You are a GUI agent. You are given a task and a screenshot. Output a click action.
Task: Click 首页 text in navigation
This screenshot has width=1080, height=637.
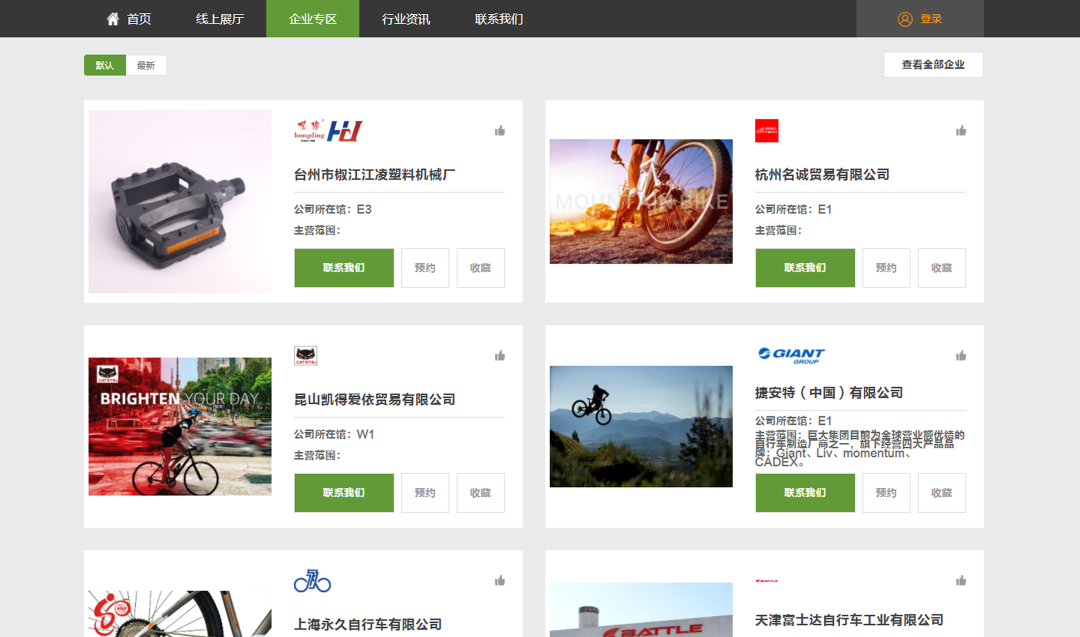[138, 19]
